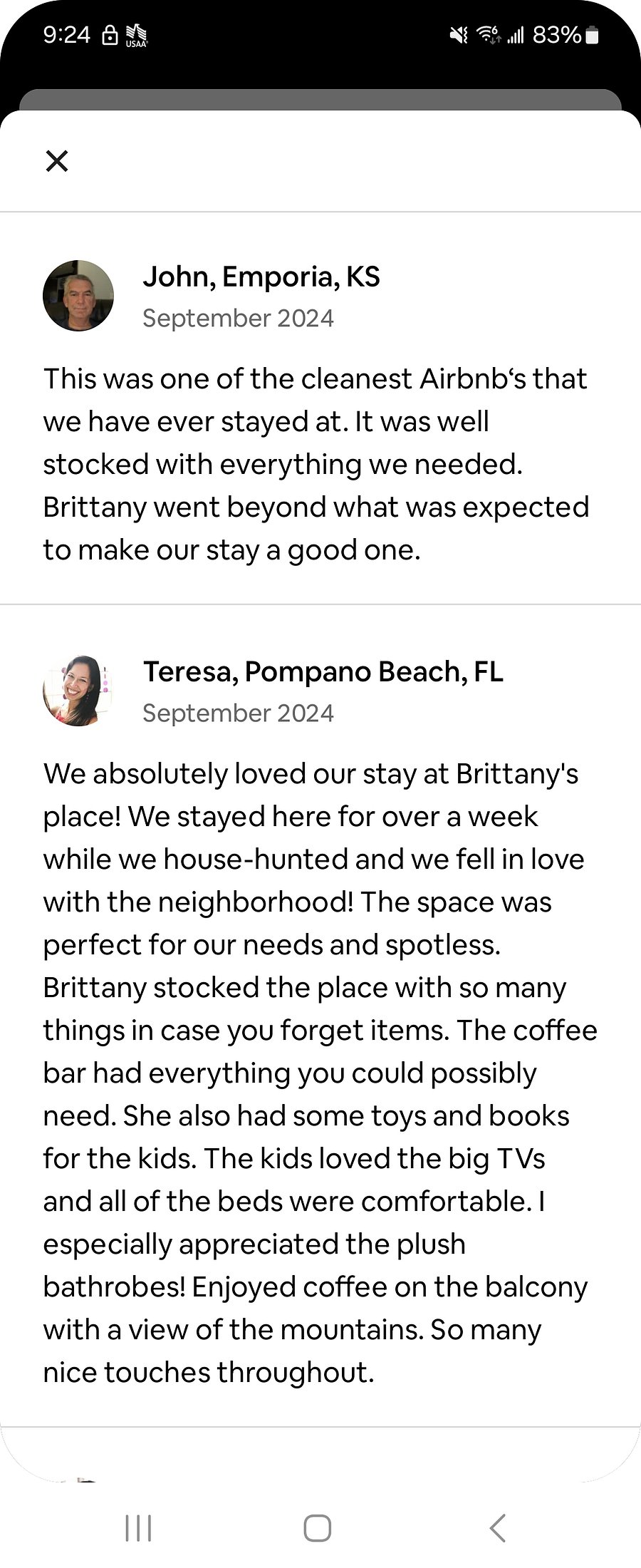Tap John's September 2024 review date
The image size is (641, 1568).
coord(238,318)
